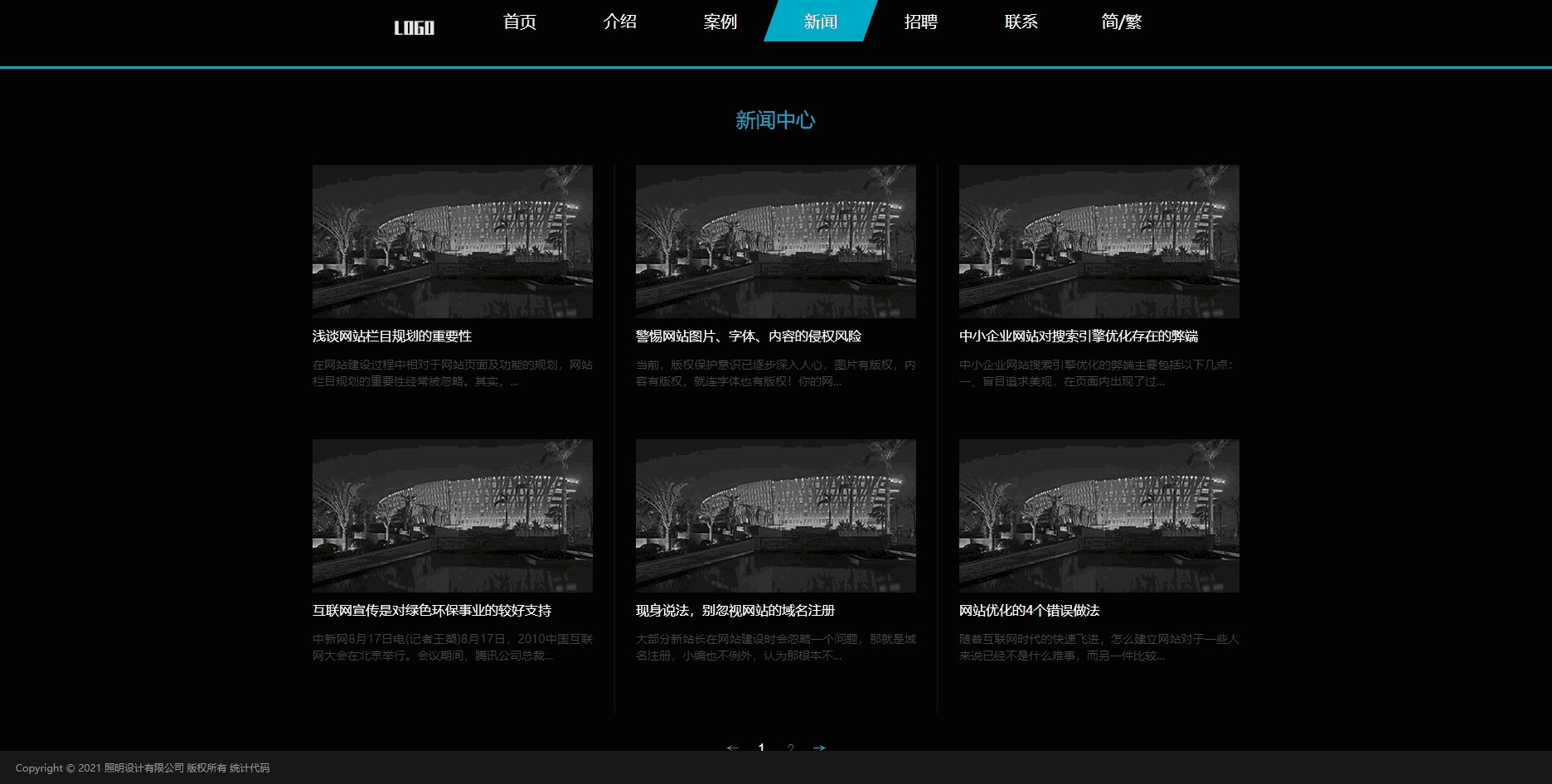
Task: Switch to the 案例 section
Action: pyautogui.click(x=720, y=22)
